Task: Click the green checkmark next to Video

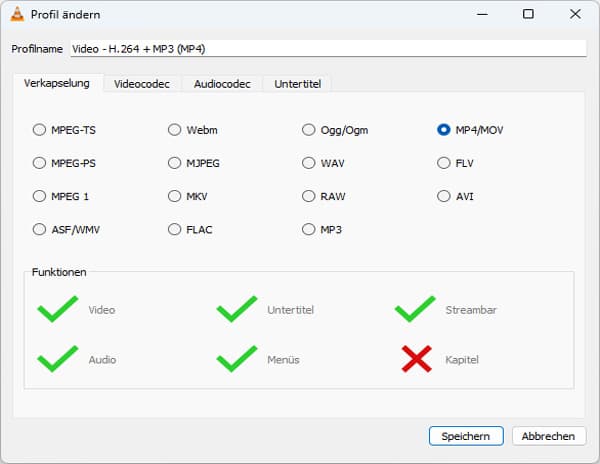Action: (57, 309)
